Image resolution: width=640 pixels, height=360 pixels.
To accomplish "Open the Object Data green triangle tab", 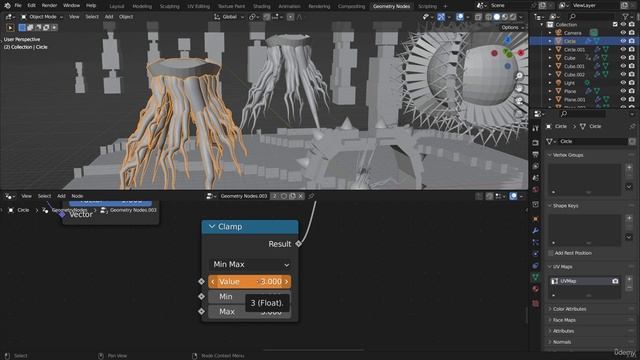I will (536, 277).
